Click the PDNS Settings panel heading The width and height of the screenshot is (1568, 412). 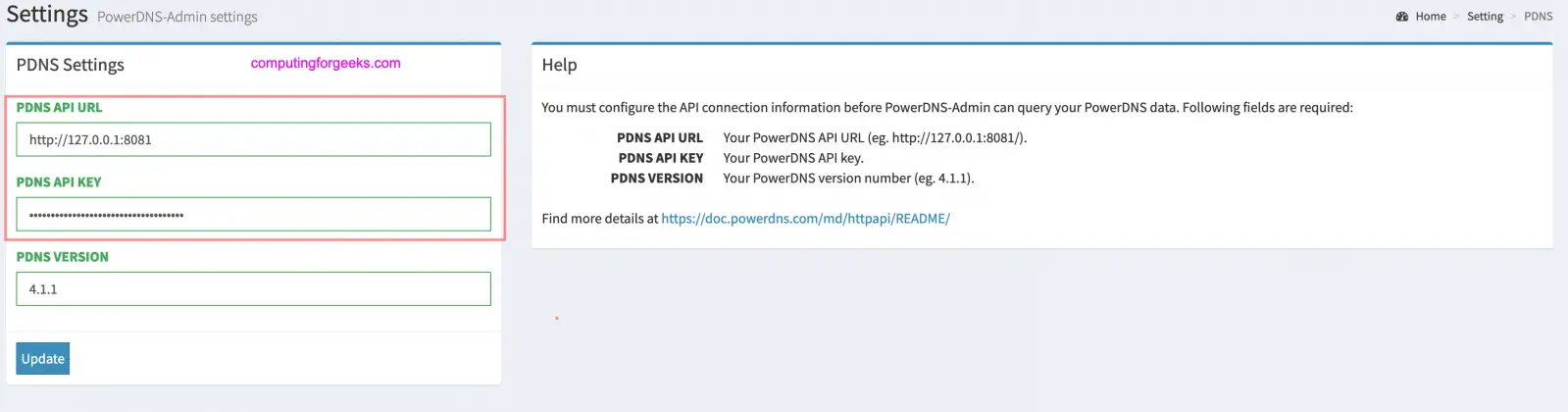[x=71, y=65]
